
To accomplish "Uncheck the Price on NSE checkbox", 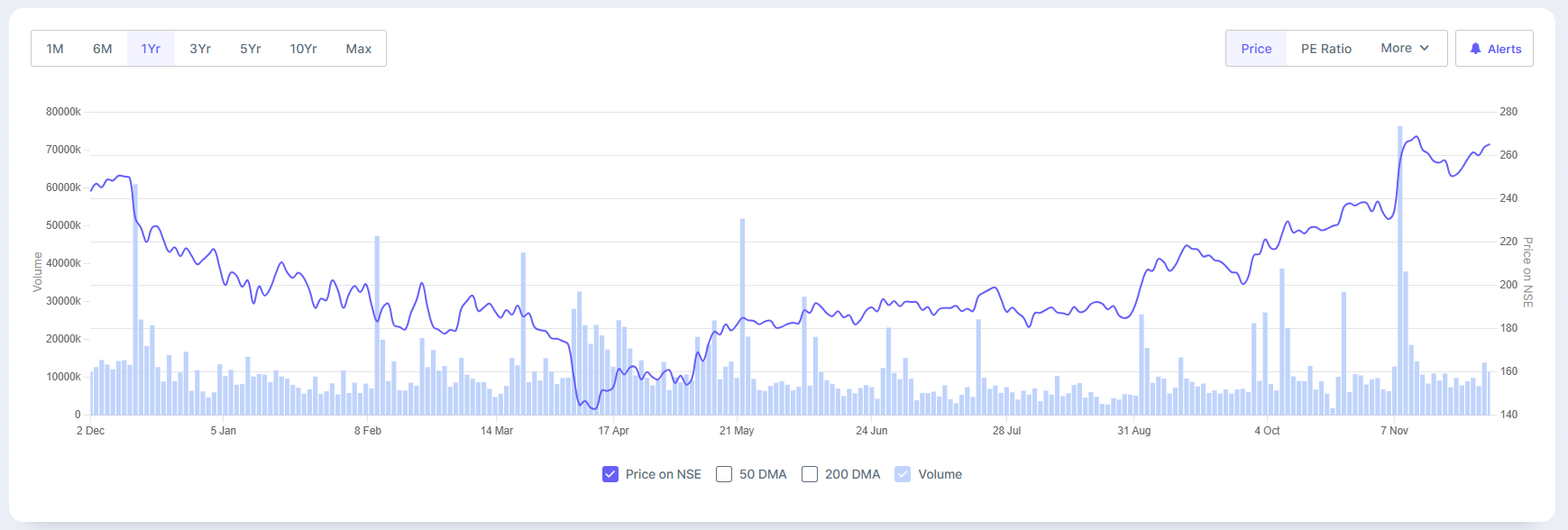I will pyautogui.click(x=610, y=474).
